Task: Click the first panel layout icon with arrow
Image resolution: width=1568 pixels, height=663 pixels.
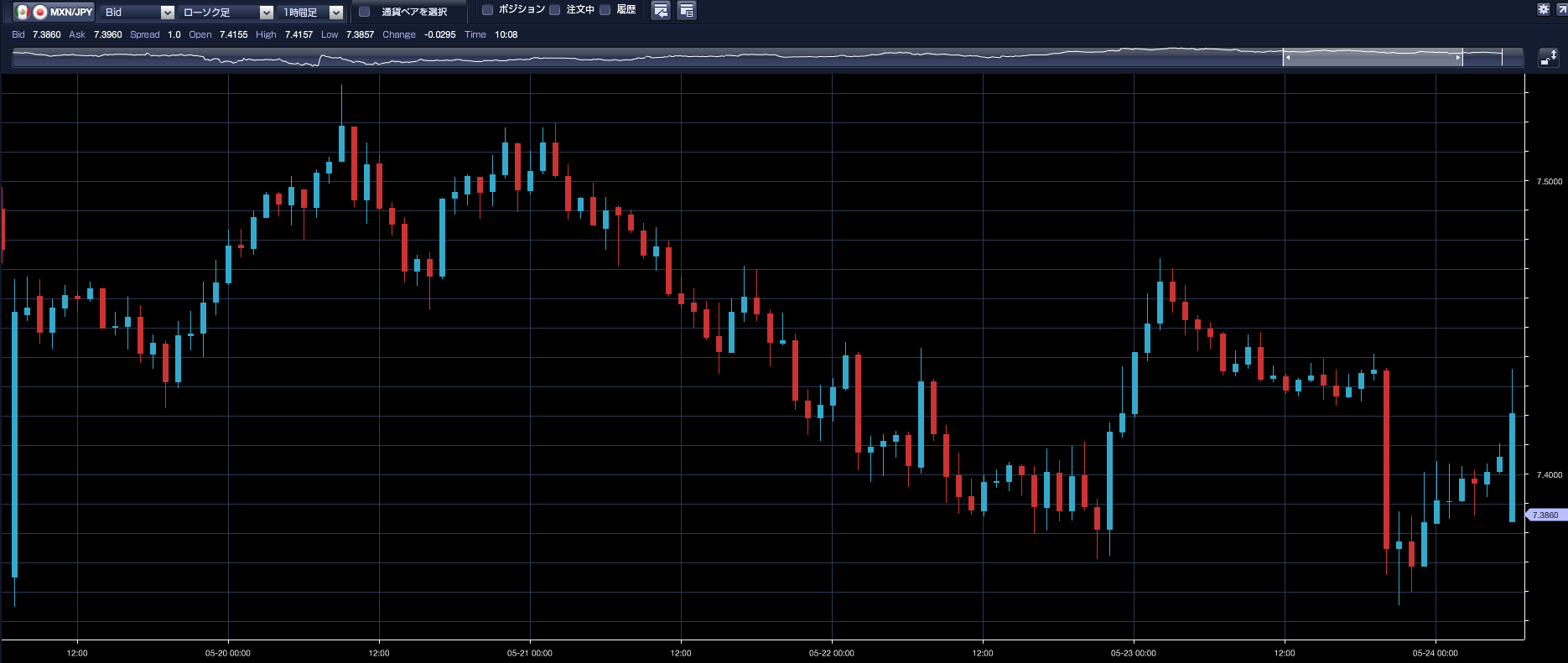Action: point(661,11)
